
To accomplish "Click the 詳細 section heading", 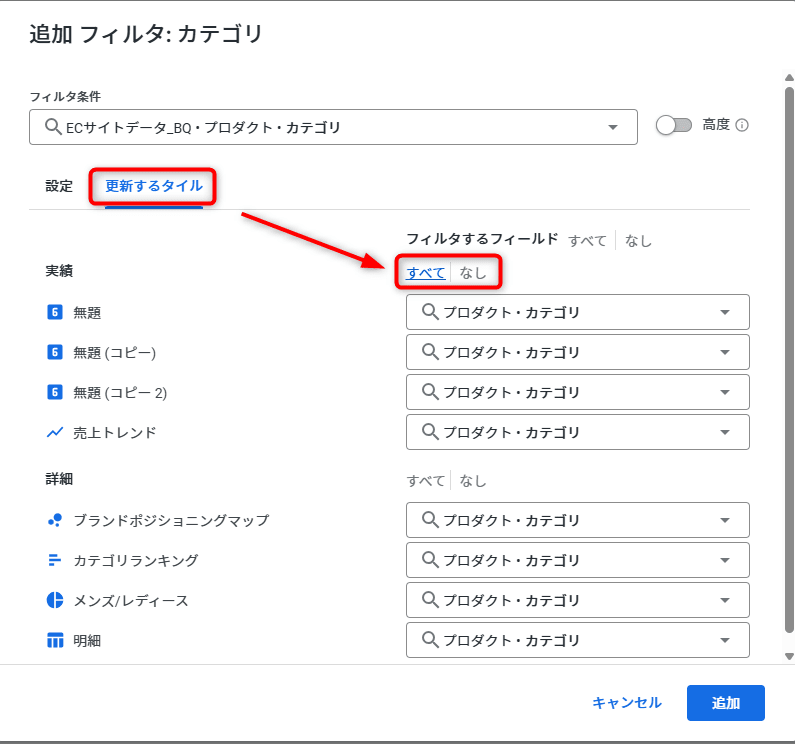I will (59, 478).
